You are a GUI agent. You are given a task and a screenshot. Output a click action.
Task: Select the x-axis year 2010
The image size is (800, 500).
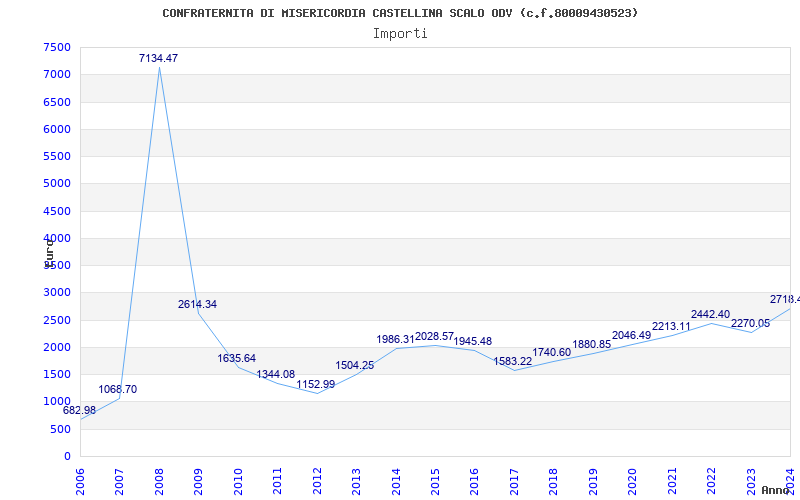(x=238, y=482)
